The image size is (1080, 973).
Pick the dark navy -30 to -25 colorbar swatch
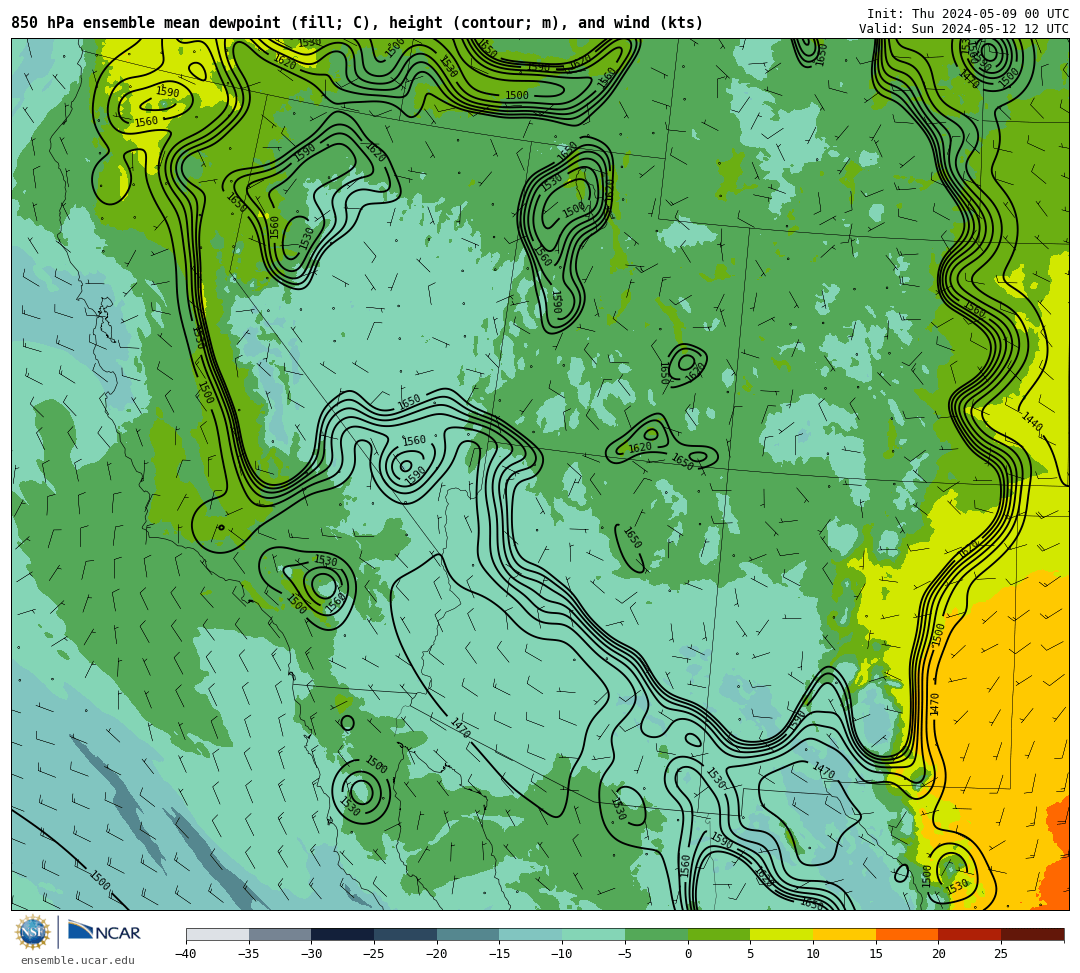pos(343,934)
